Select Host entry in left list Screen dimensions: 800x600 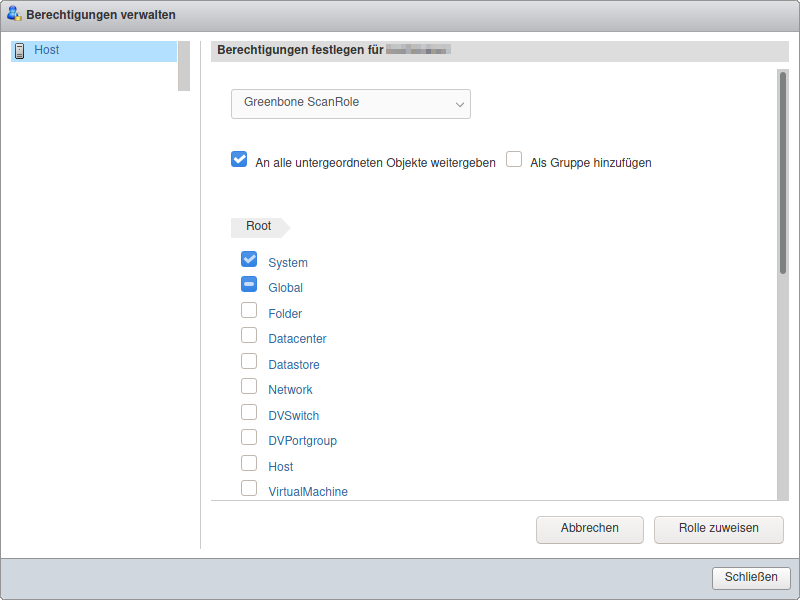pyautogui.click(x=47, y=50)
